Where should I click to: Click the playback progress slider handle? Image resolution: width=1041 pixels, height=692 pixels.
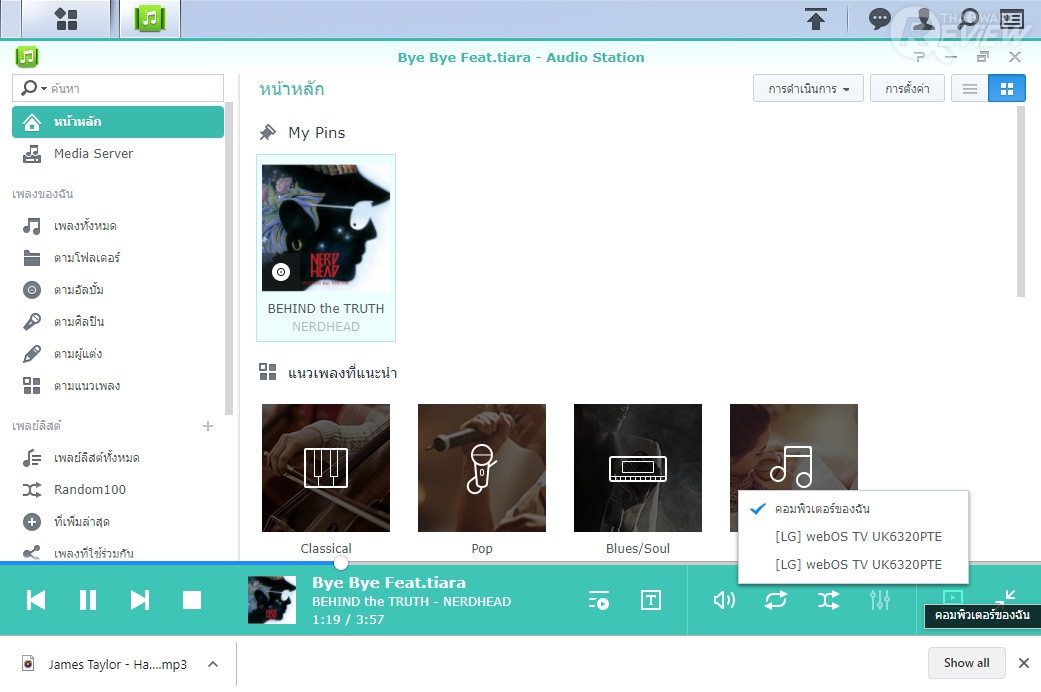341,563
